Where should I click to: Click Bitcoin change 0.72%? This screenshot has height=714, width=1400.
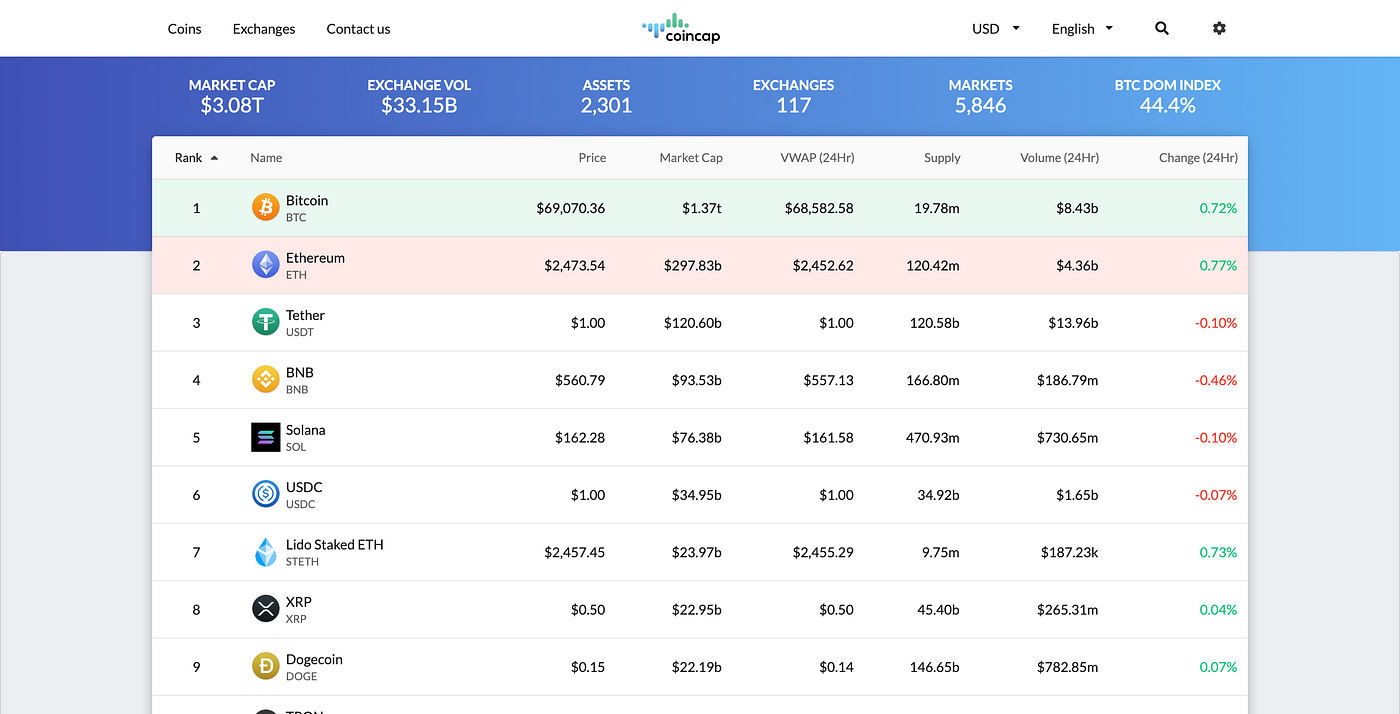[x=1218, y=208]
